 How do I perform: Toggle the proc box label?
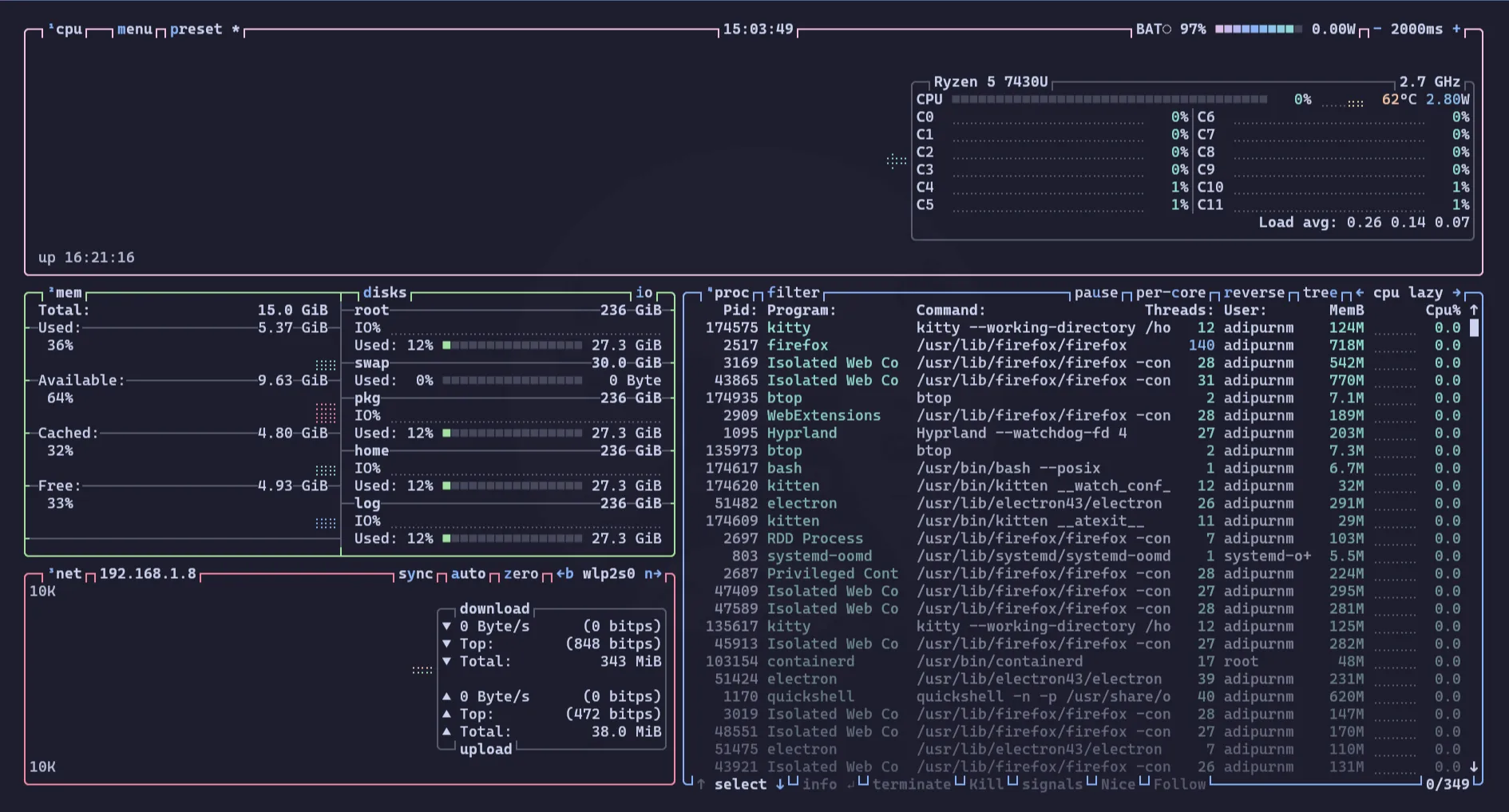(727, 293)
